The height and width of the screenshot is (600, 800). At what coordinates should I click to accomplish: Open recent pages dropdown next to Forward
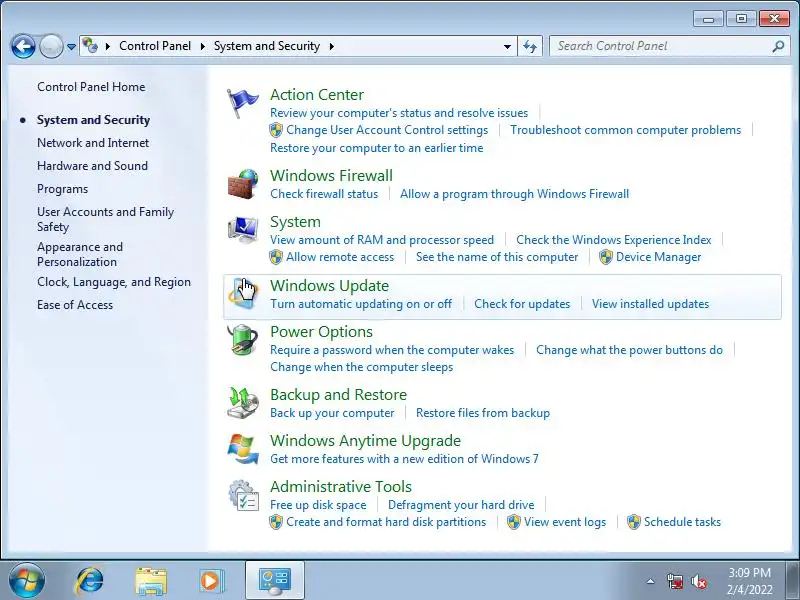71,47
